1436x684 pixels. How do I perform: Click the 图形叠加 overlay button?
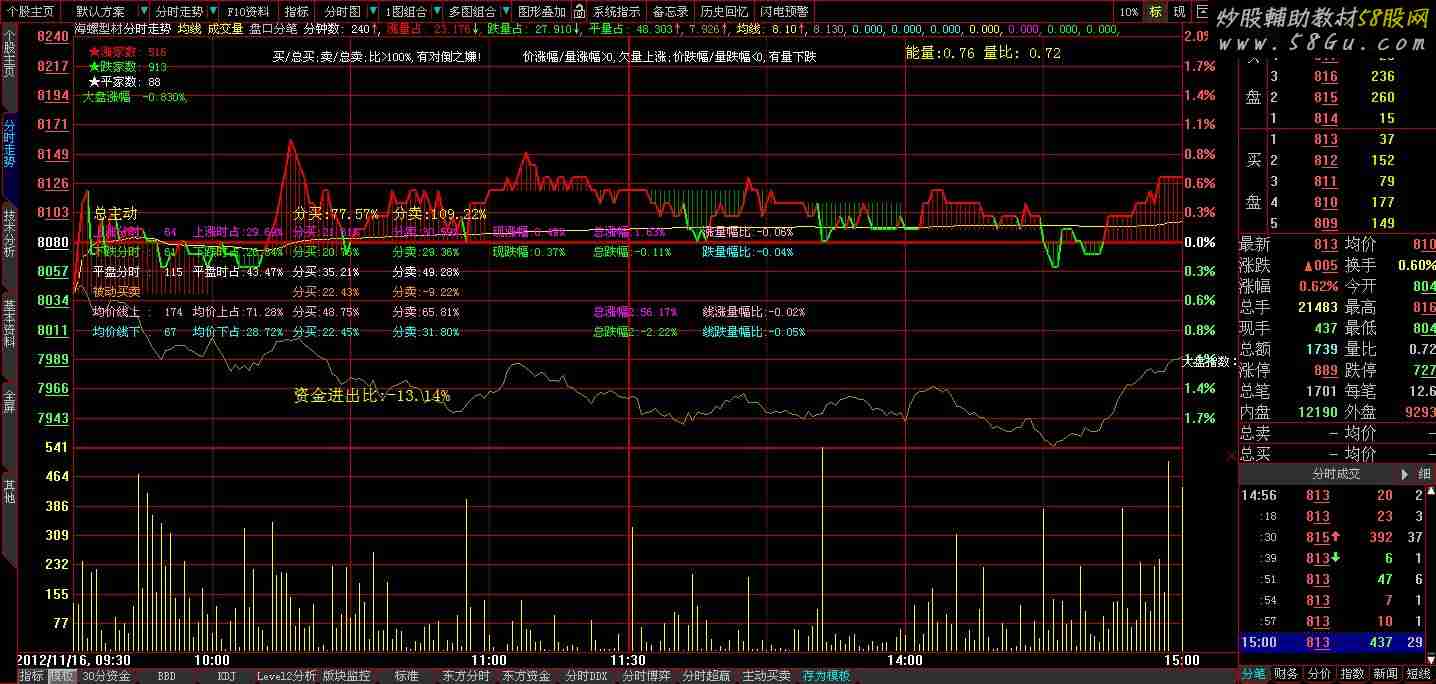tap(541, 11)
